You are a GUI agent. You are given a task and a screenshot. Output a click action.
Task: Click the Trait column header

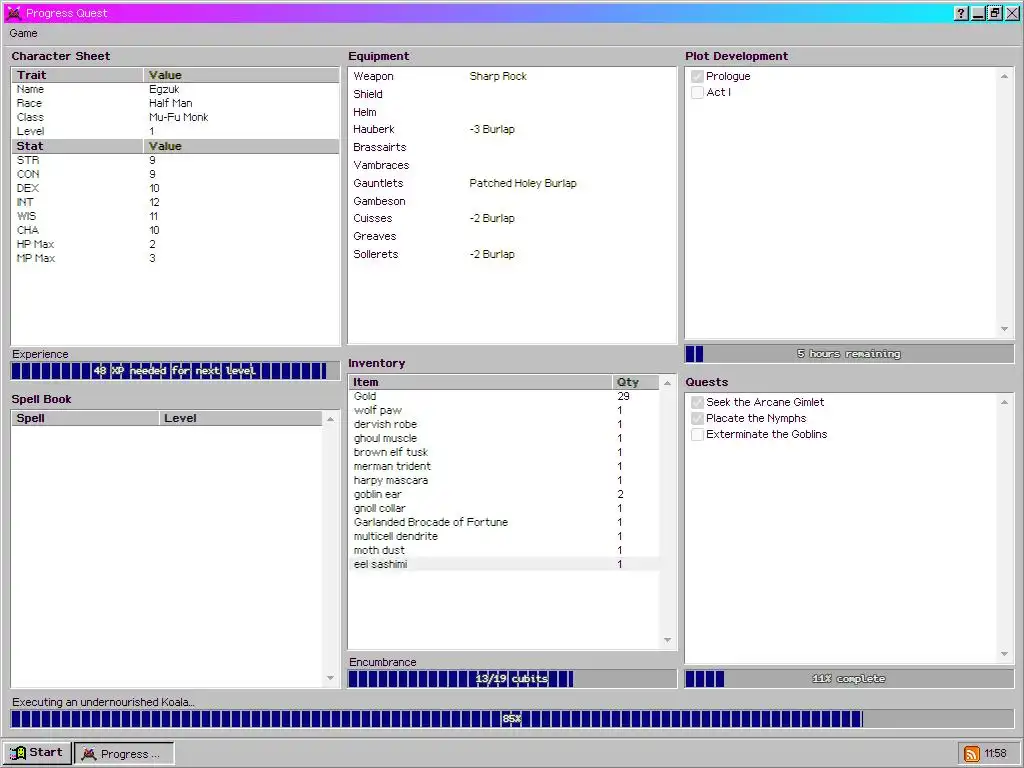[77, 75]
